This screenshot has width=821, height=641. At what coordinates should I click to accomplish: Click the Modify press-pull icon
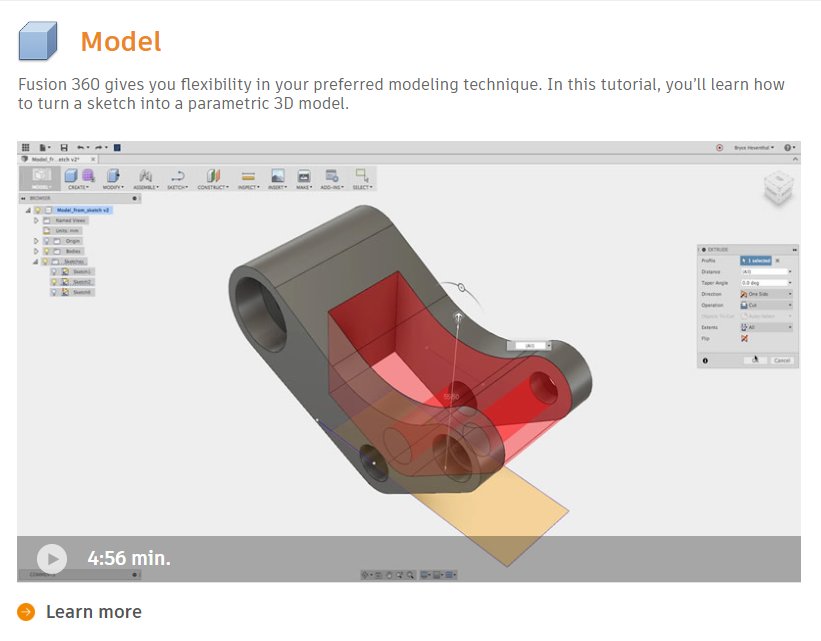pos(113,175)
